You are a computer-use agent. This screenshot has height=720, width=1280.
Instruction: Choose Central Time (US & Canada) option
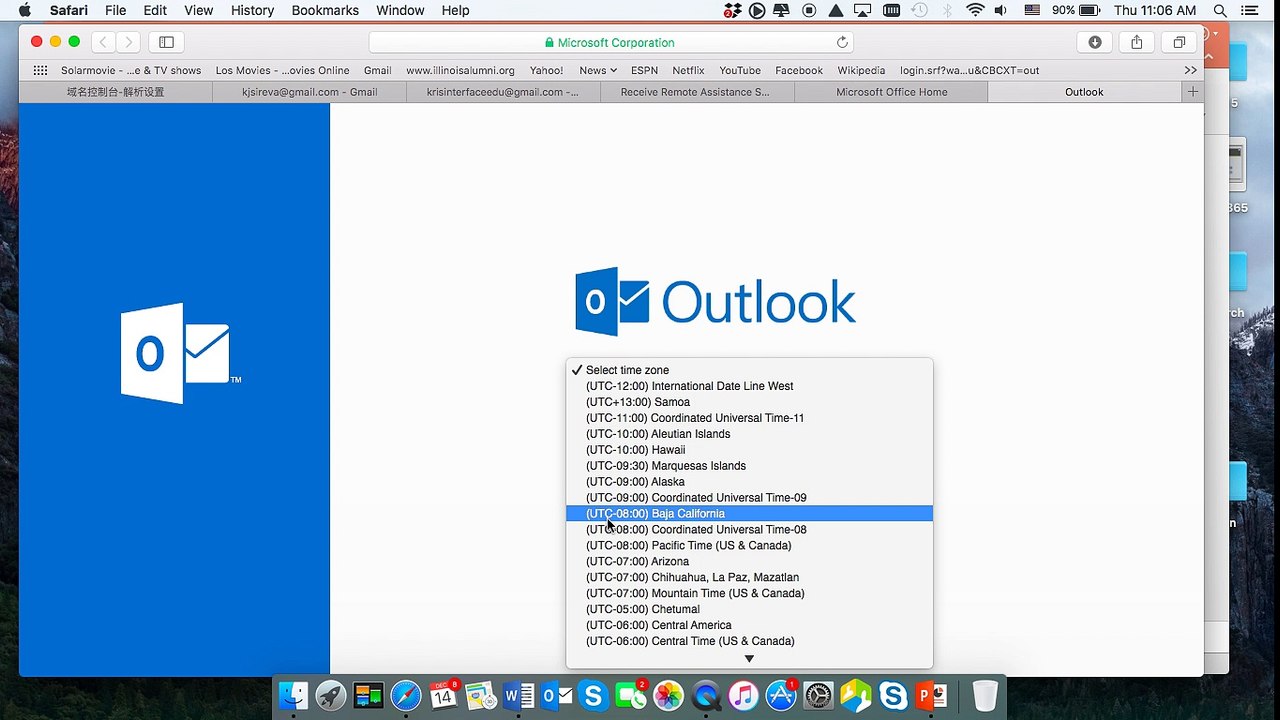click(749, 641)
